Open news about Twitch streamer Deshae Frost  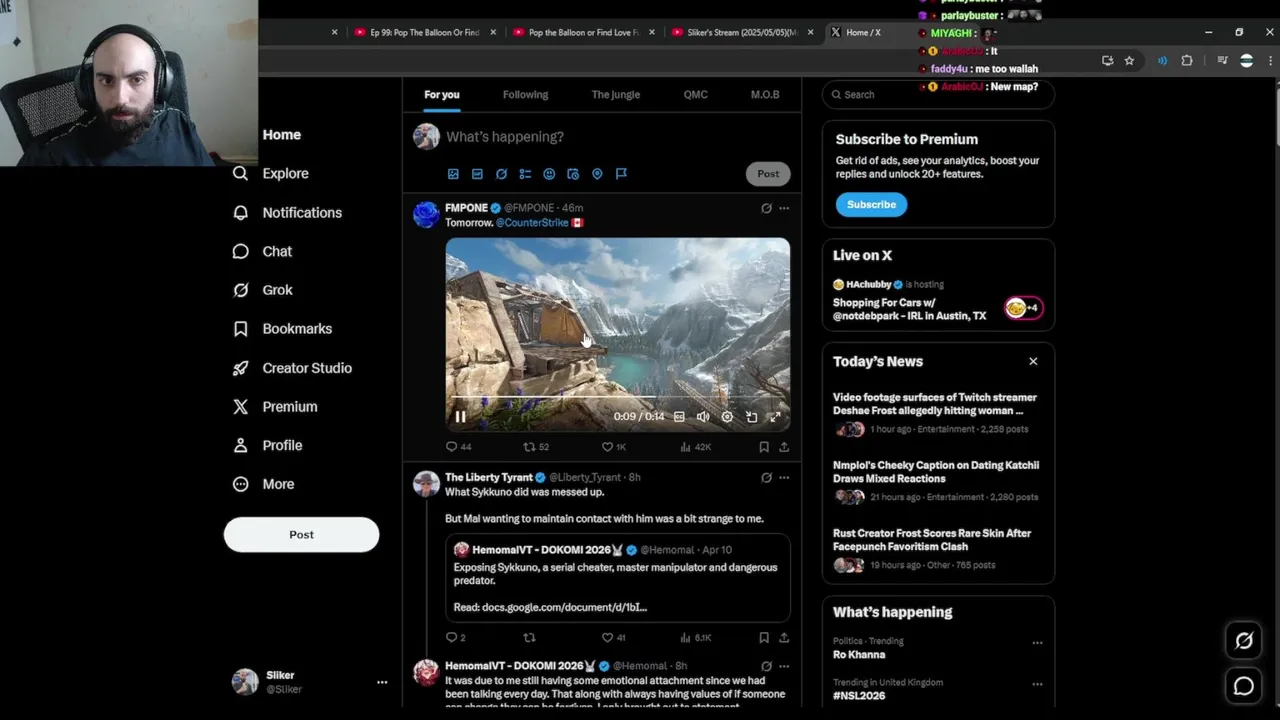(x=938, y=414)
